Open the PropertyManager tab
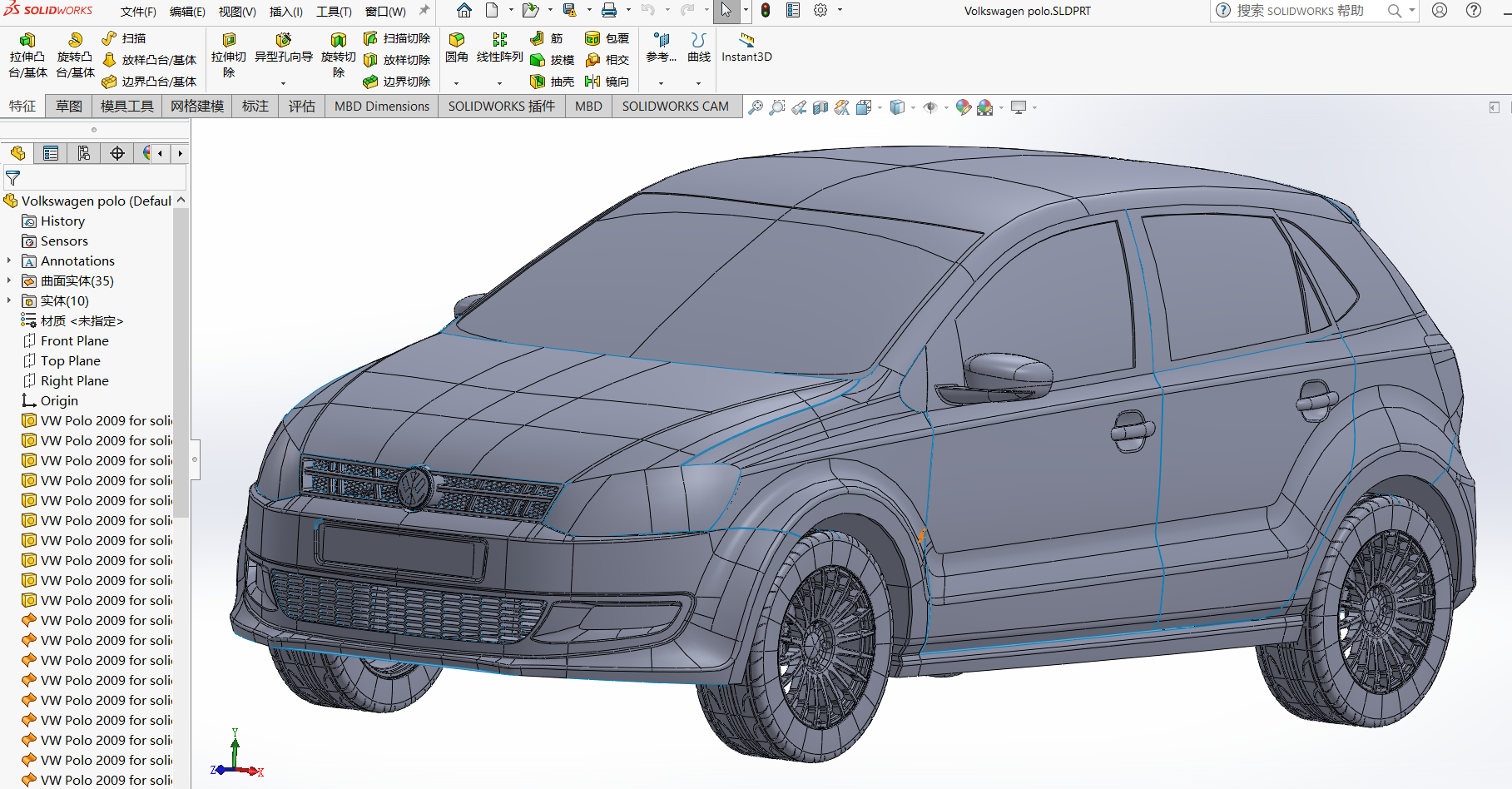Image resolution: width=1512 pixels, height=789 pixels. (x=51, y=153)
